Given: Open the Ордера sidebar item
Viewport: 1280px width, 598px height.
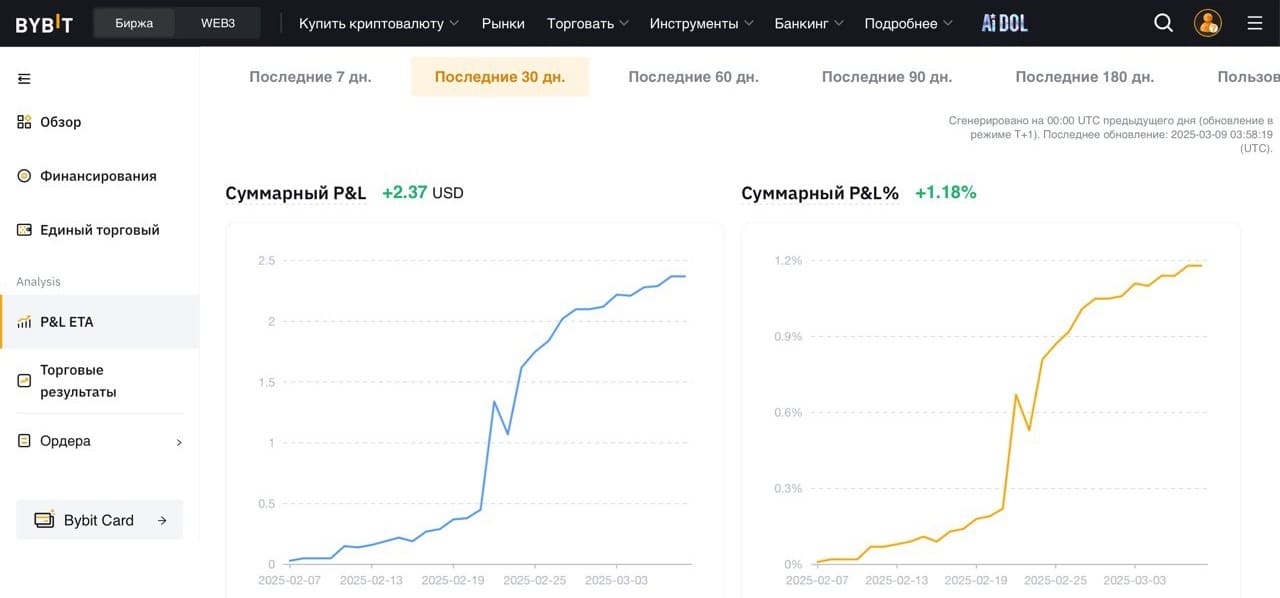Looking at the screenshot, I should (x=100, y=441).
